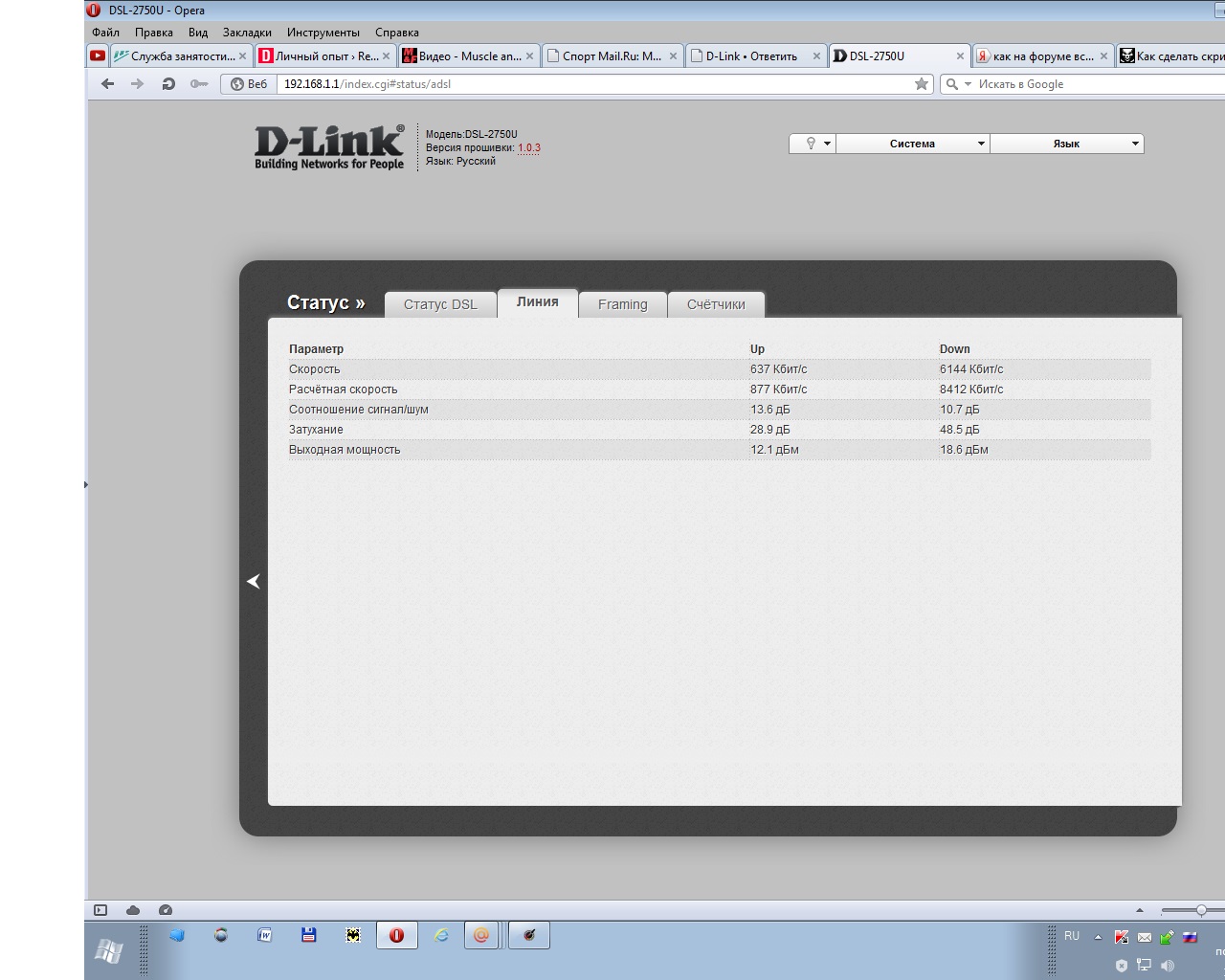Toggle the Opera panels sidebar icon
The image size is (1225, 980).
(100, 910)
